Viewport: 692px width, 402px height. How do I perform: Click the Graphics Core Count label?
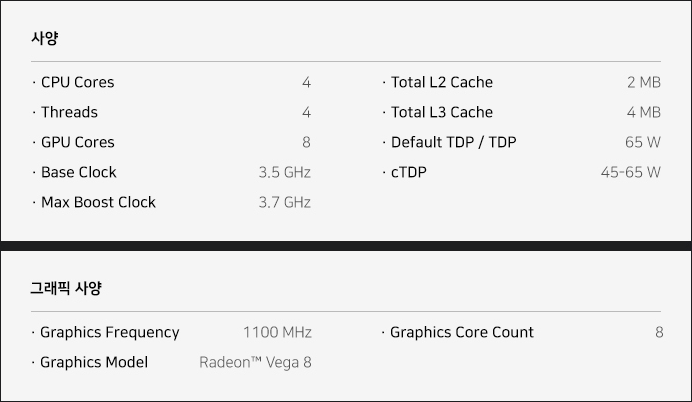coord(461,332)
